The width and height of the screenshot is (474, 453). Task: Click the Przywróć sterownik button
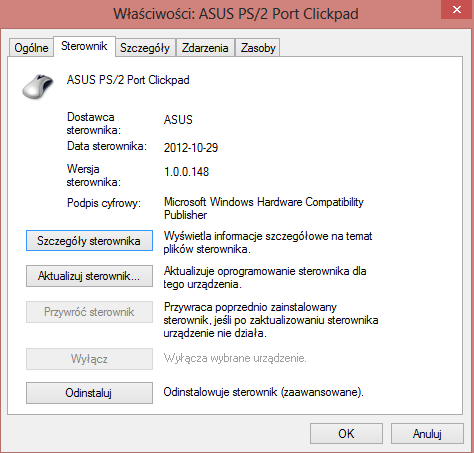(89, 312)
